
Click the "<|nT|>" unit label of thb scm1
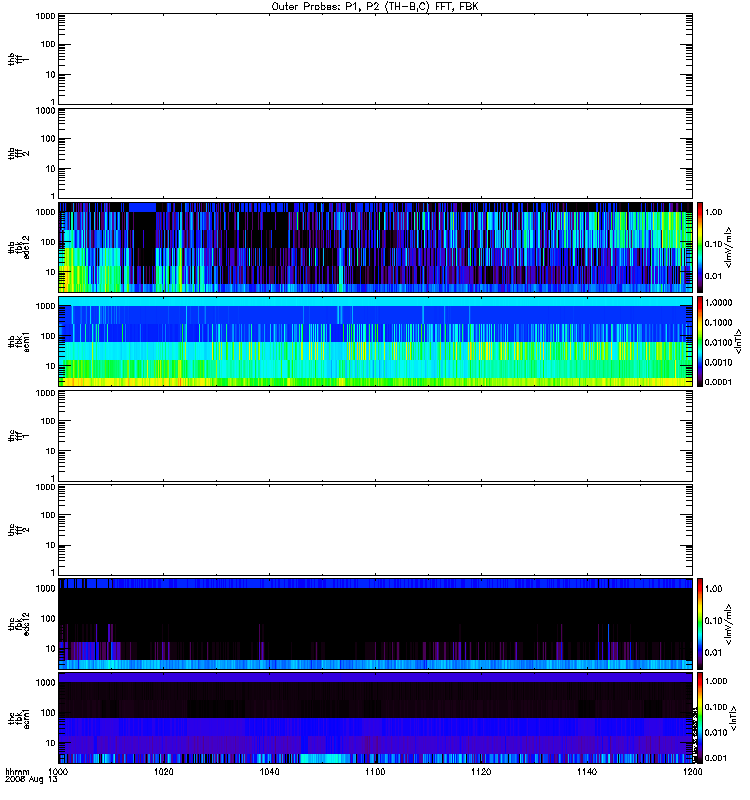coord(738,341)
